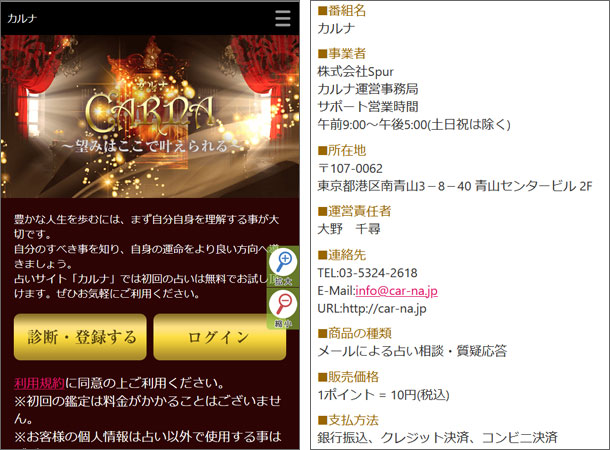Open the hamburger menu icon
Viewport: 610px width, 450px height.
tap(283, 18)
